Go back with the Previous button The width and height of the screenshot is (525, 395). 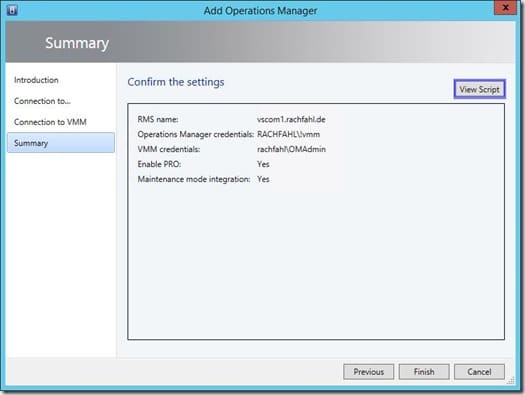point(369,372)
